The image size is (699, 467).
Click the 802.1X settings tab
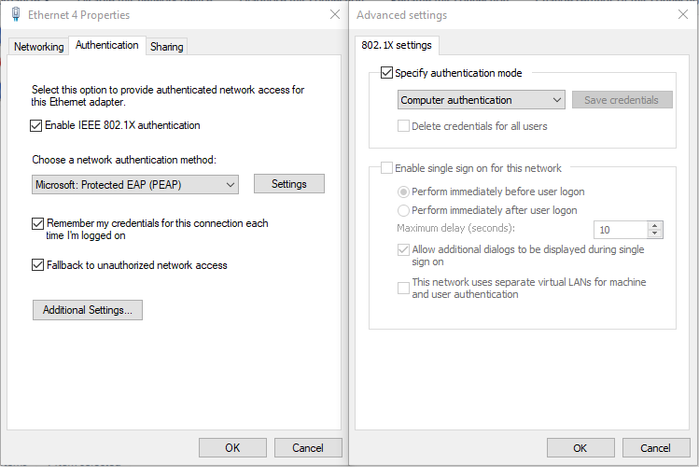399,45
